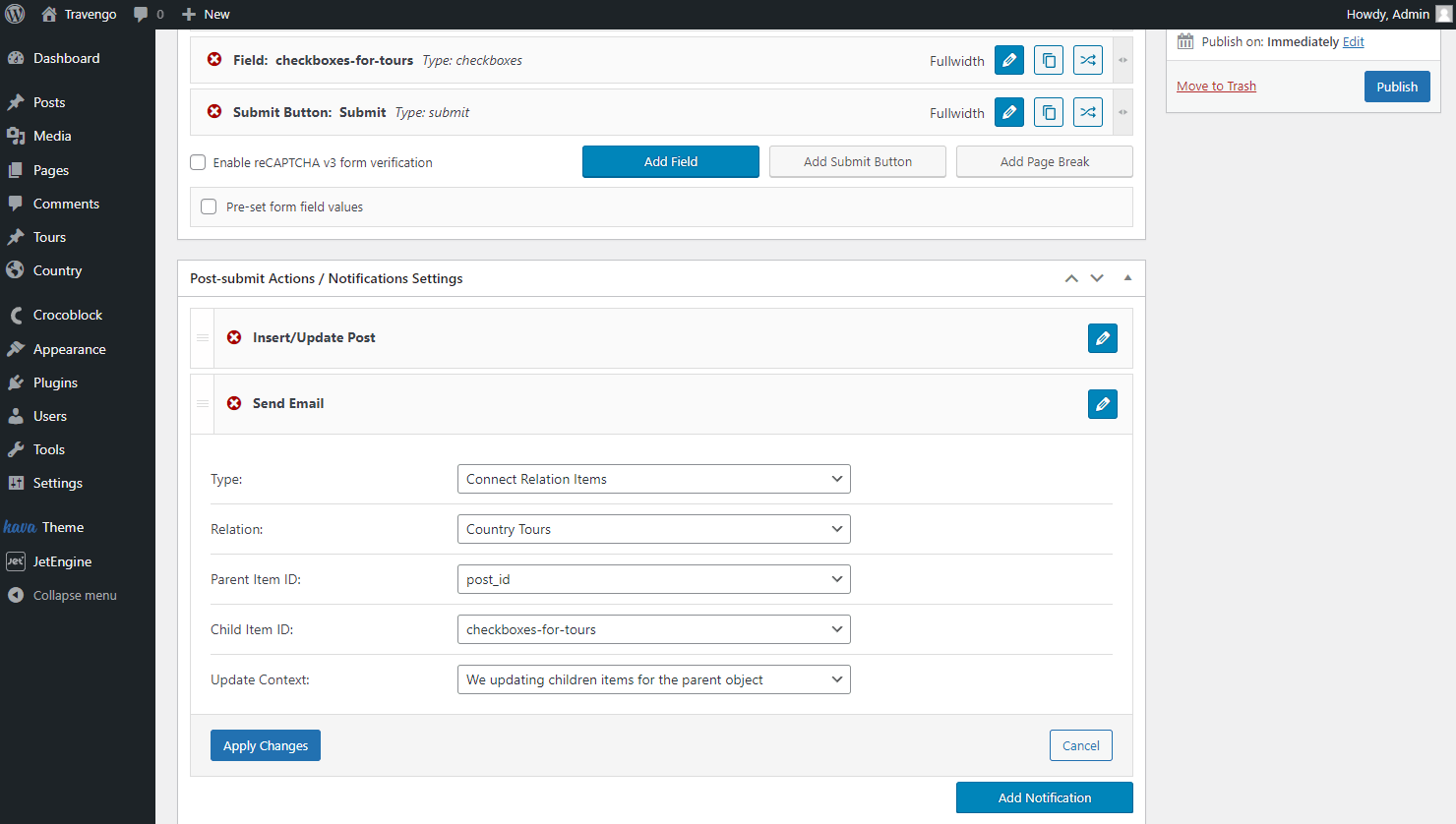Collapse the admin sidebar menu
Image resolution: width=1456 pixels, height=824 pixels.
tap(78, 595)
